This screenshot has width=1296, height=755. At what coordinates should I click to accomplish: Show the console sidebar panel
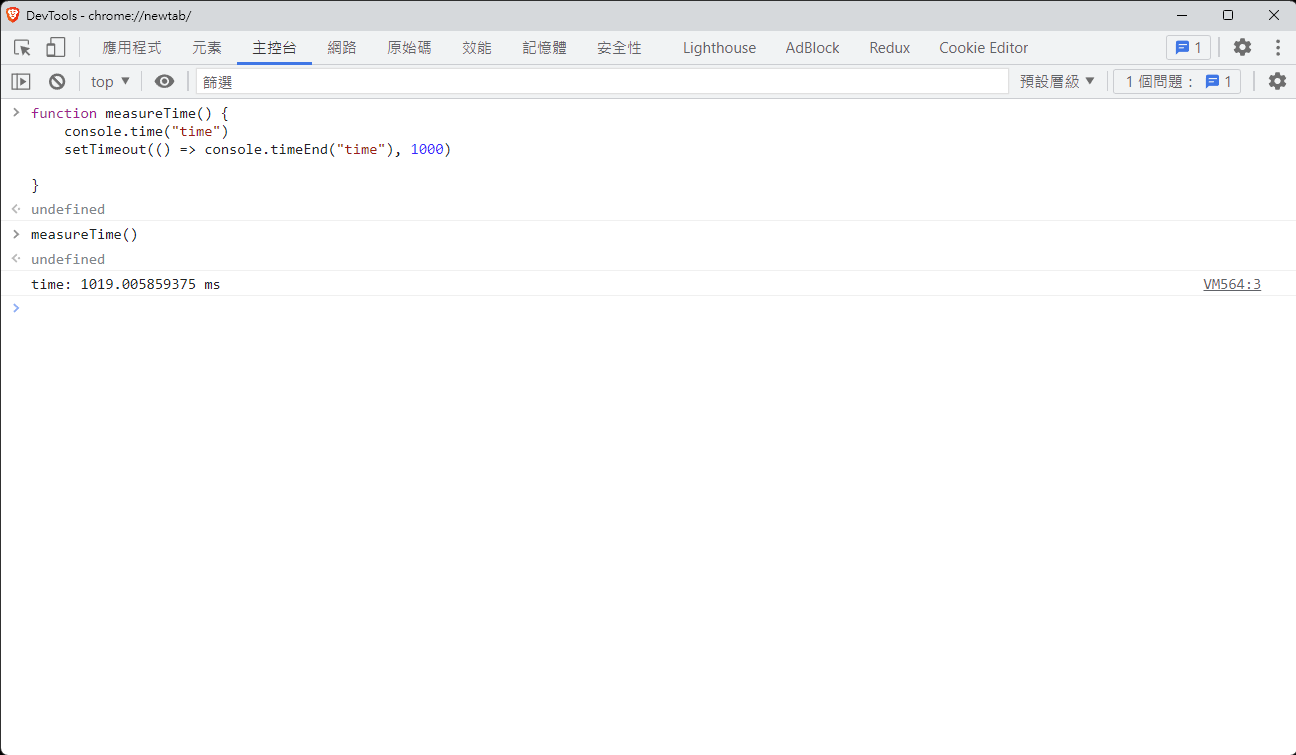[21, 81]
